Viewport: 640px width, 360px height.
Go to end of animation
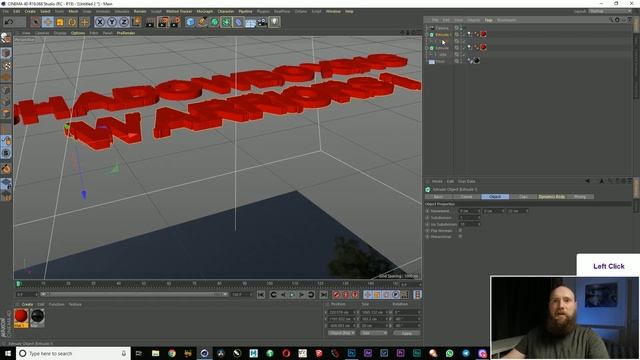(323, 295)
